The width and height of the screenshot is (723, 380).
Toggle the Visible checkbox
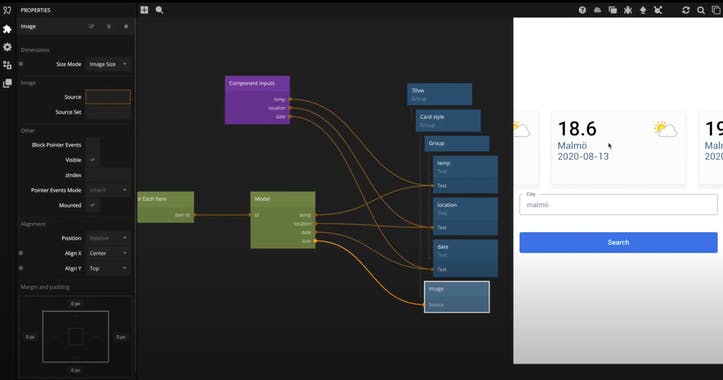(93, 160)
